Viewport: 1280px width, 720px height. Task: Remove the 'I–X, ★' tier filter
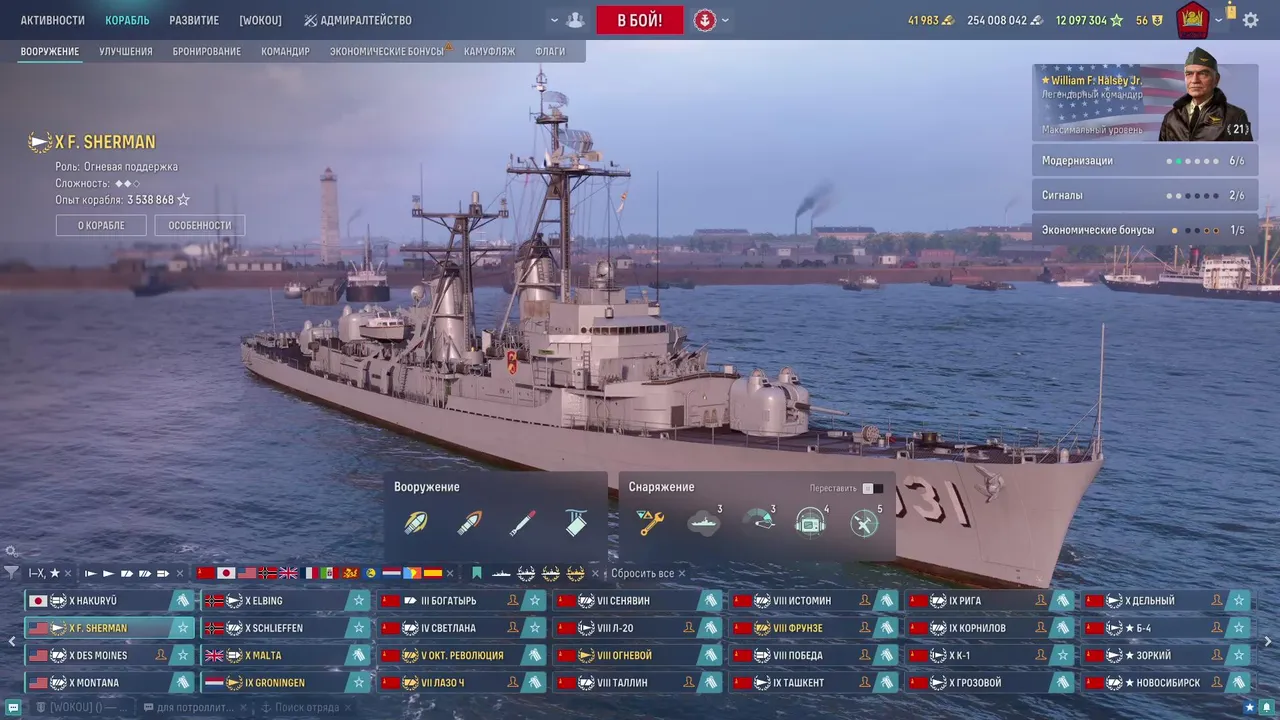click(x=68, y=573)
